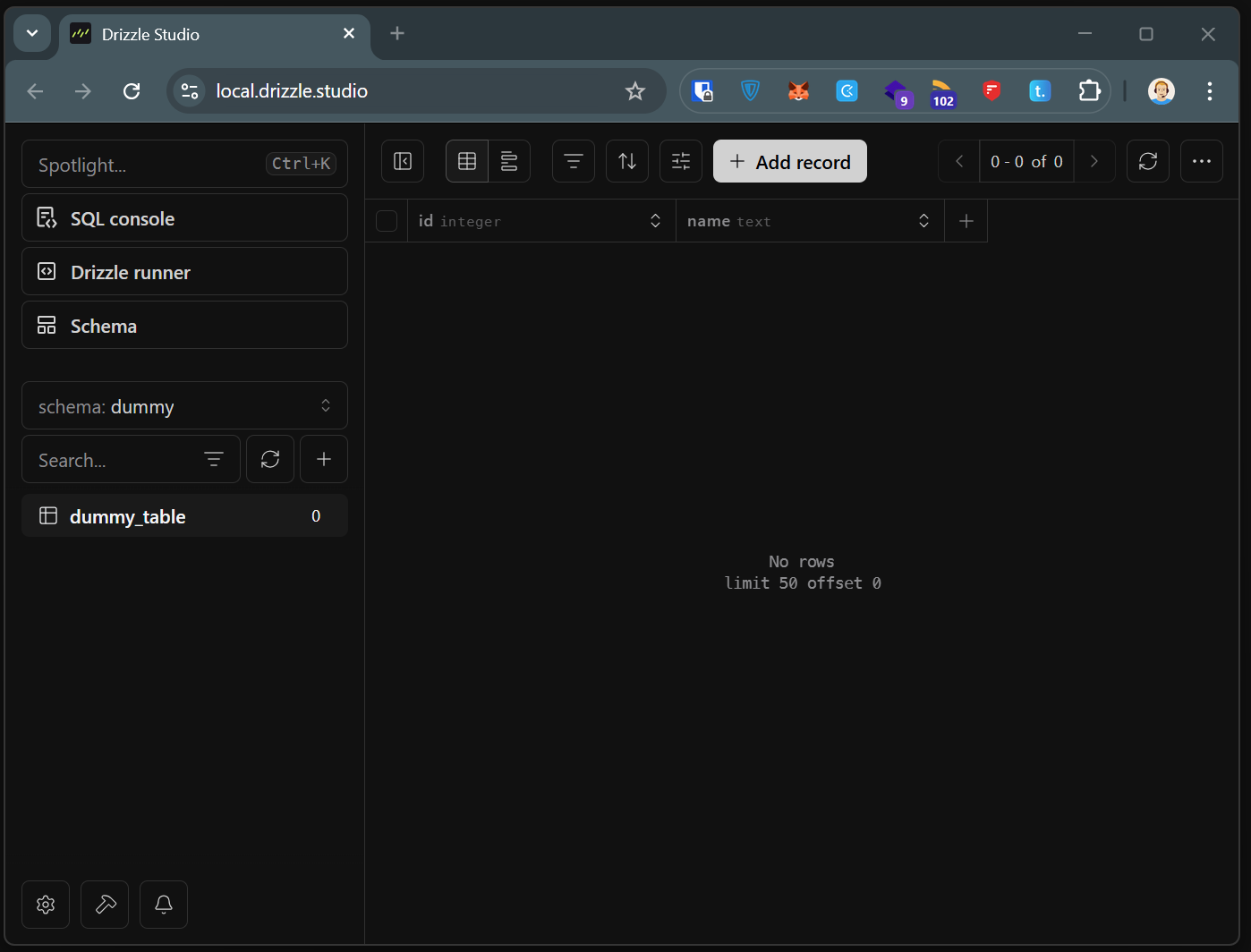This screenshot has width=1251, height=952.
Task: Open the schema: dummy selector
Action: (184, 406)
